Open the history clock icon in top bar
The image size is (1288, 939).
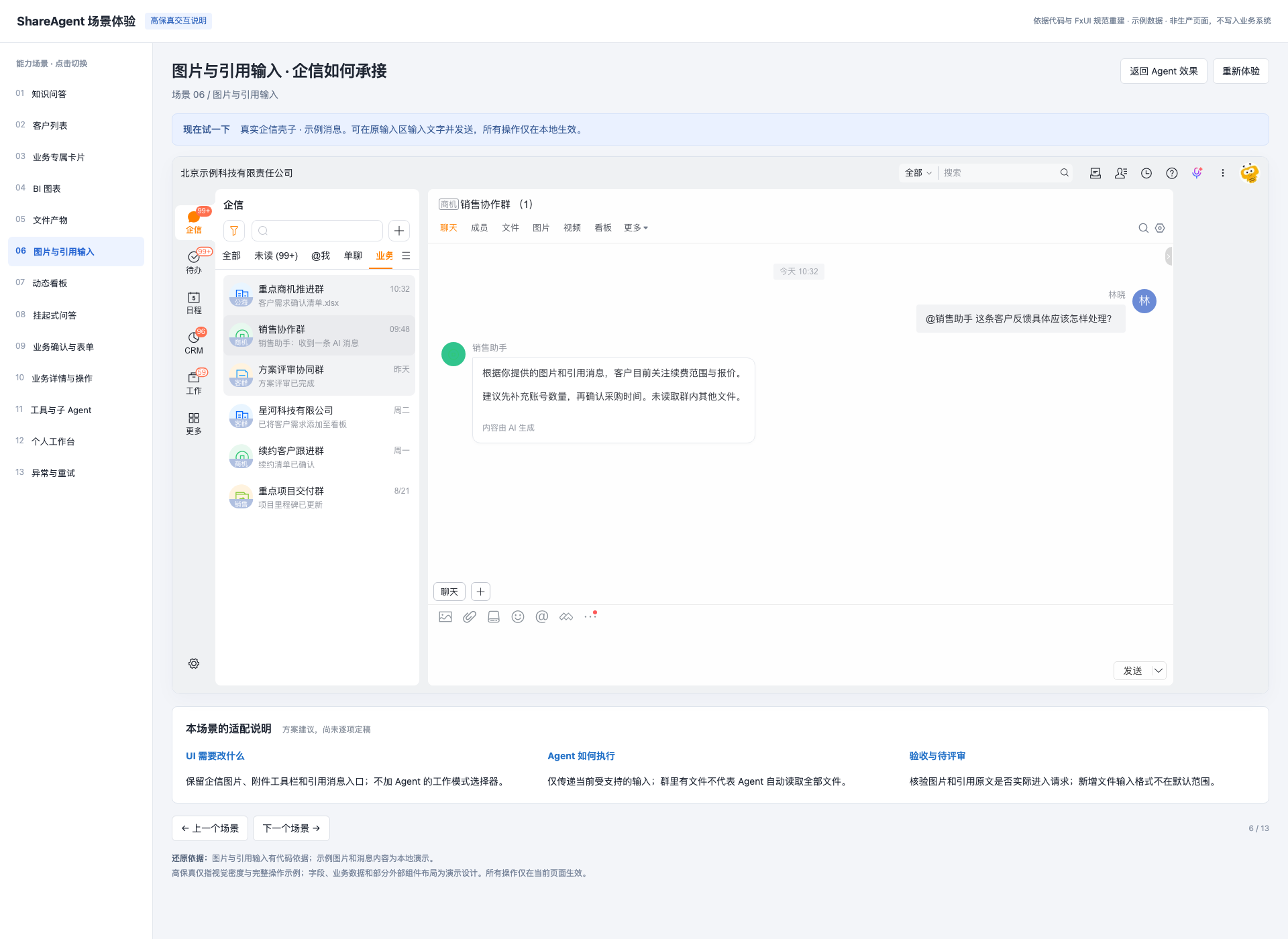click(x=1146, y=173)
